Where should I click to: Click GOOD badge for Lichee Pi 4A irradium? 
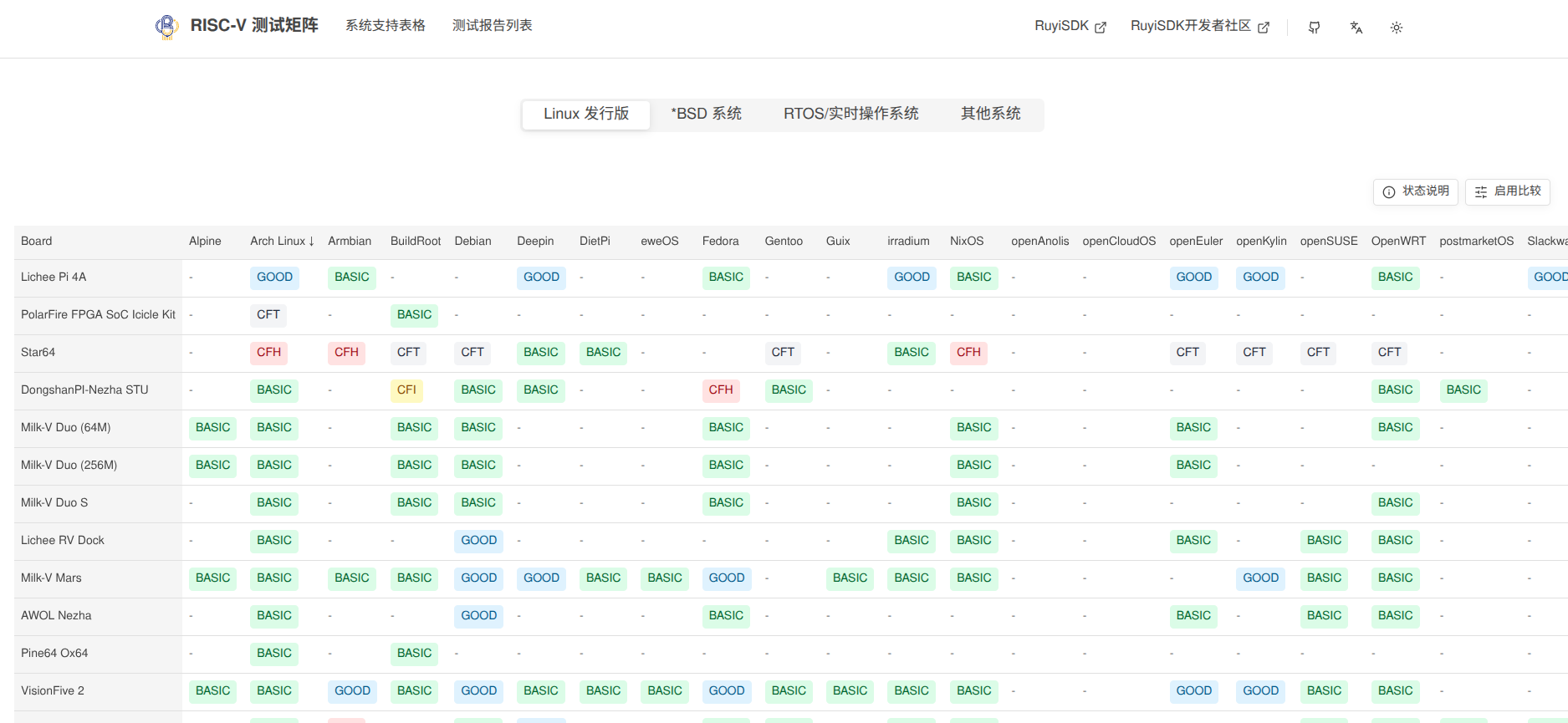coord(912,277)
